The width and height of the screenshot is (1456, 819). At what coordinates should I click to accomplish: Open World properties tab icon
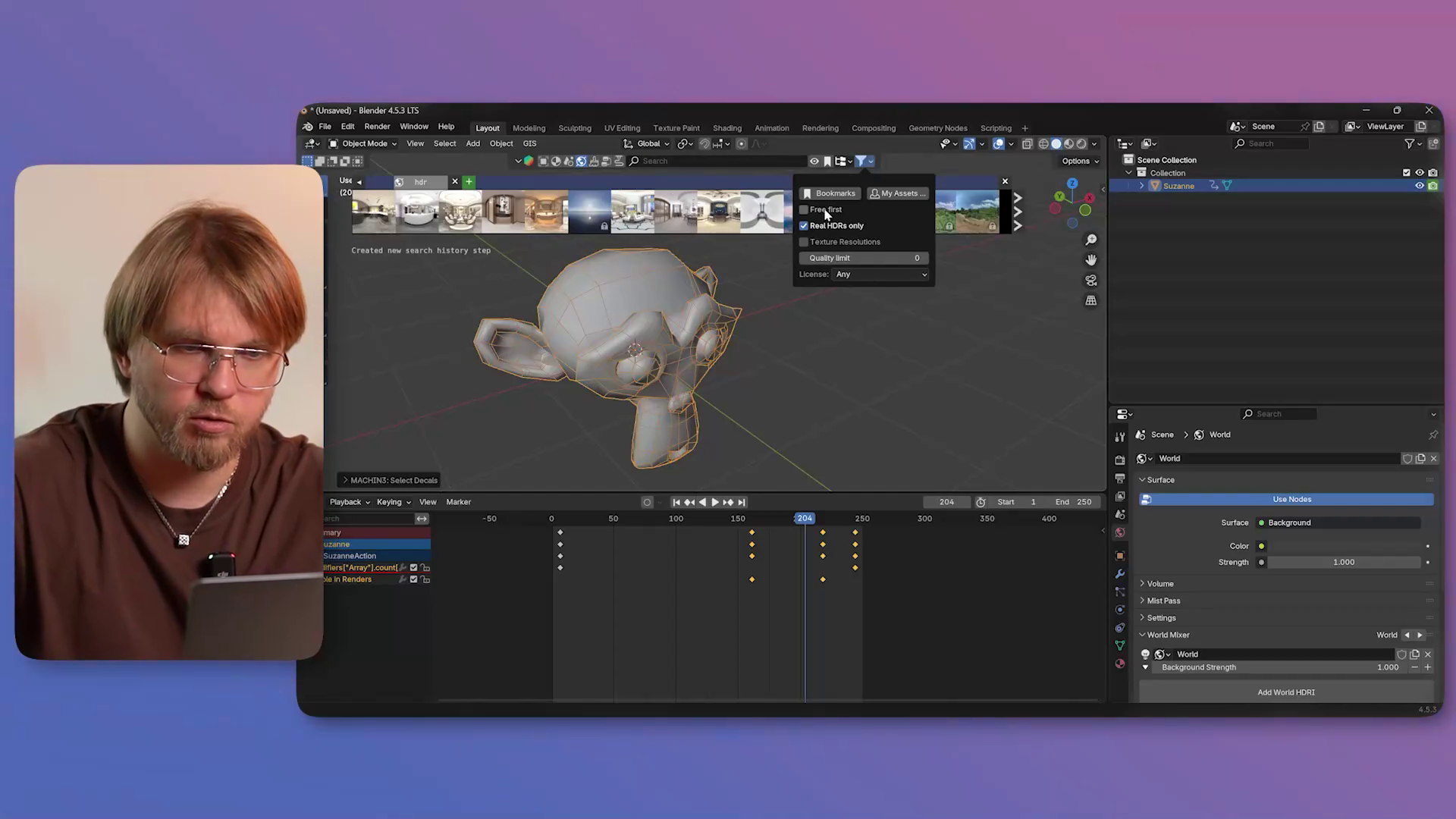(1120, 532)
